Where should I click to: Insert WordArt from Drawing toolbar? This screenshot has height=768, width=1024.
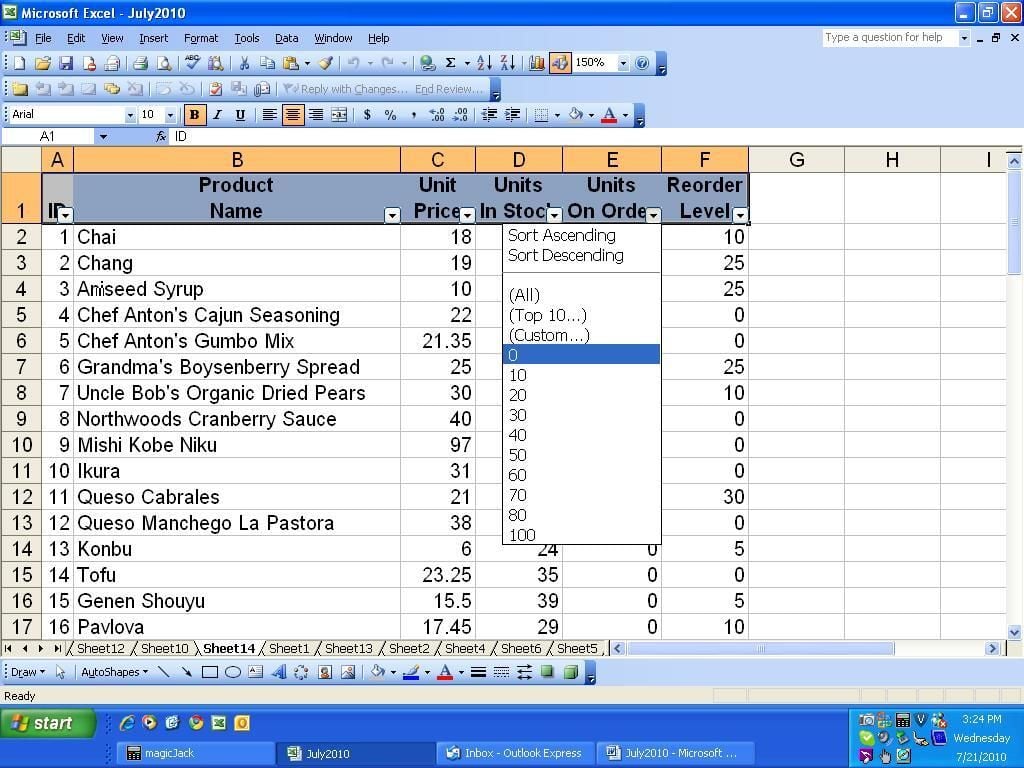click(x=279, y=672)
